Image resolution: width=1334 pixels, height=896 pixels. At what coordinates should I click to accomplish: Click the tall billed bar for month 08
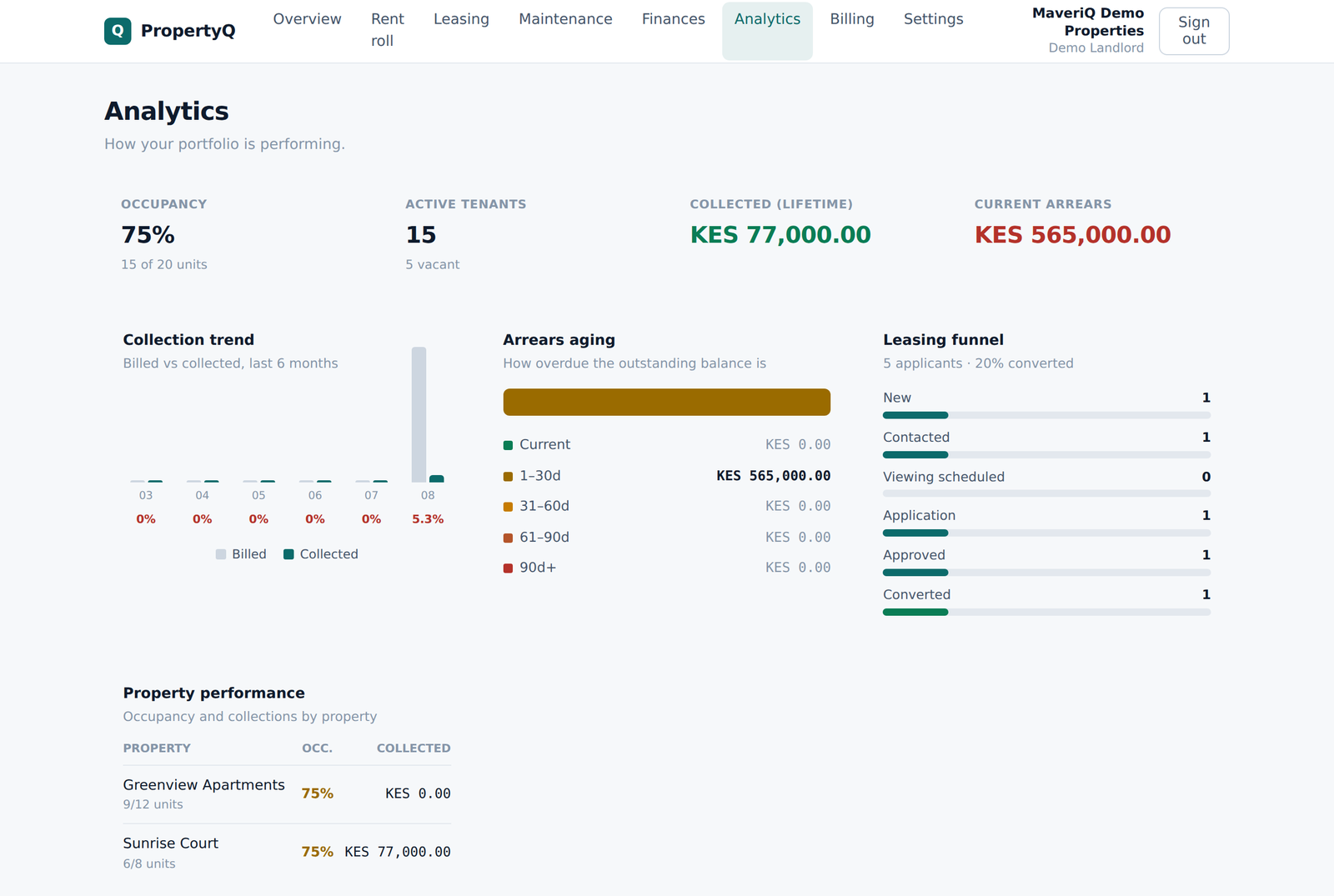[x=419, y=414]
